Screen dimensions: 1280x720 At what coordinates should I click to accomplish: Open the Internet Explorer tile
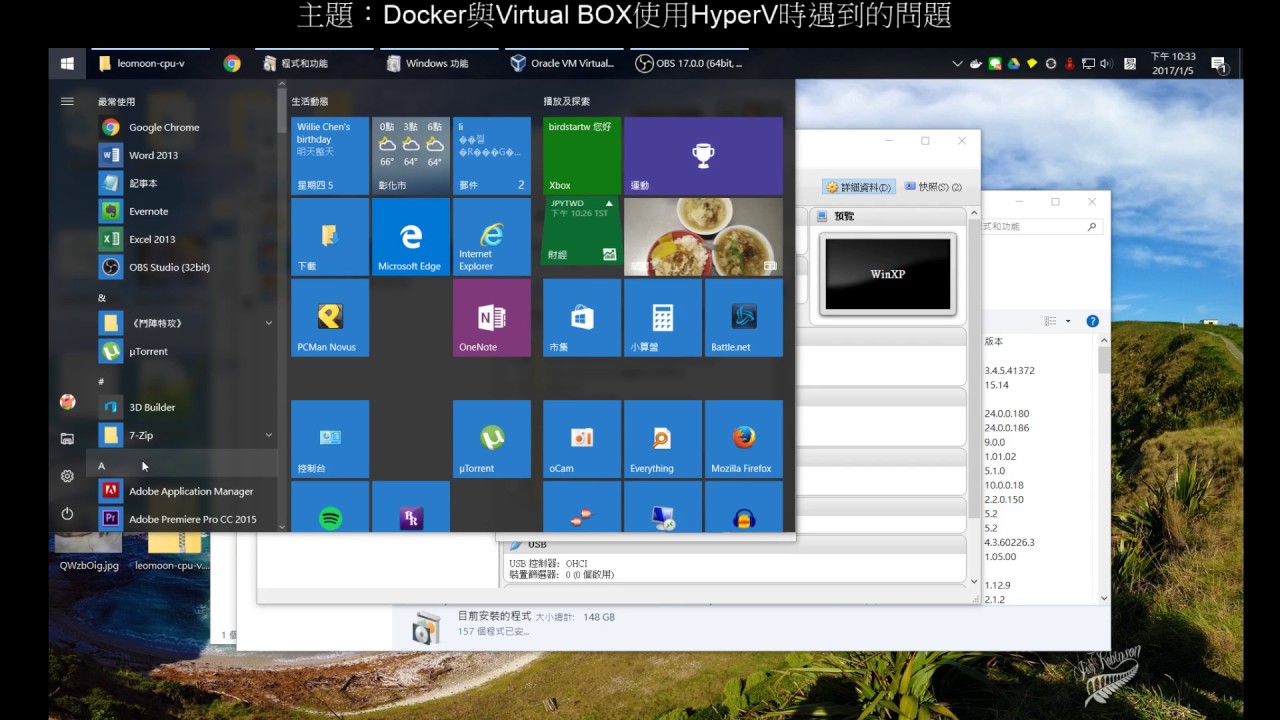[x=491, y=237]
